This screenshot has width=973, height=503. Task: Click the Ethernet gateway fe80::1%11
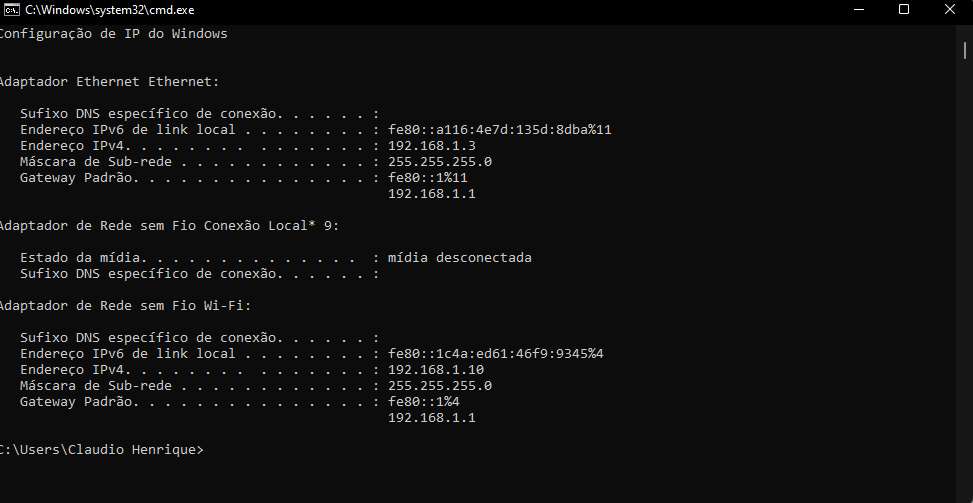coord(428,178)
